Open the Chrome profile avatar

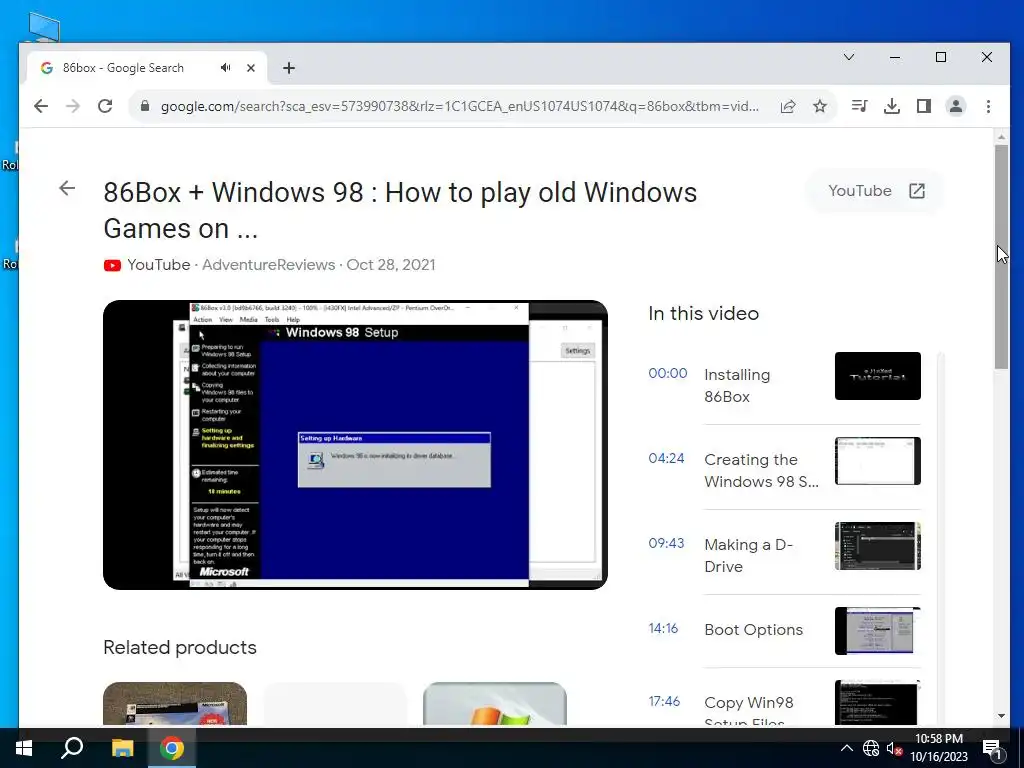(955, 106)
